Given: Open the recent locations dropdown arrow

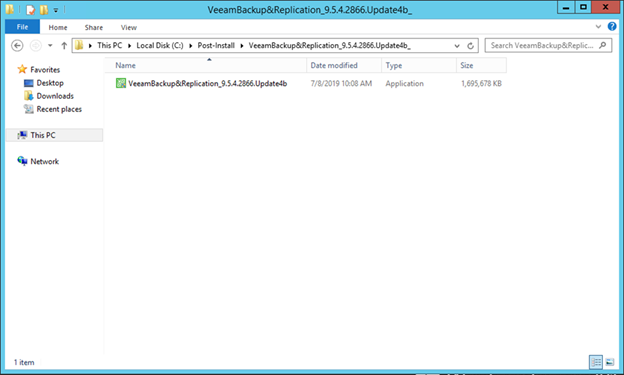Looking at the screenshot, I should pyautogui.click(x=50, y=46).
